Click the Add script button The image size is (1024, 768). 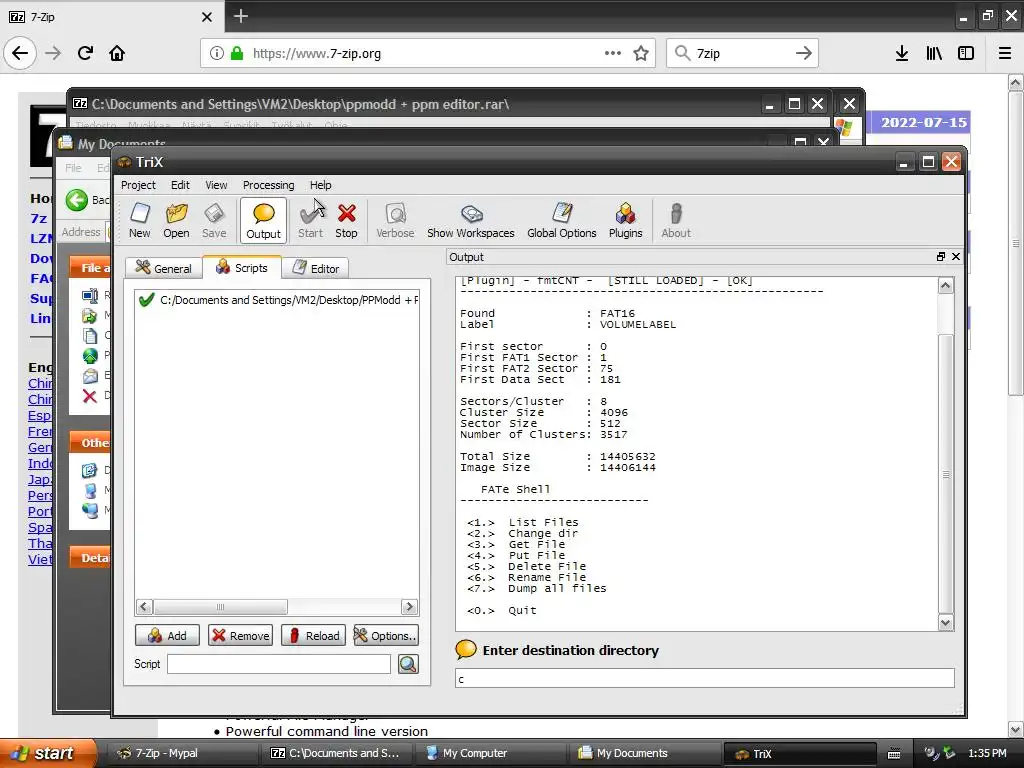click(x=167, y=635)
